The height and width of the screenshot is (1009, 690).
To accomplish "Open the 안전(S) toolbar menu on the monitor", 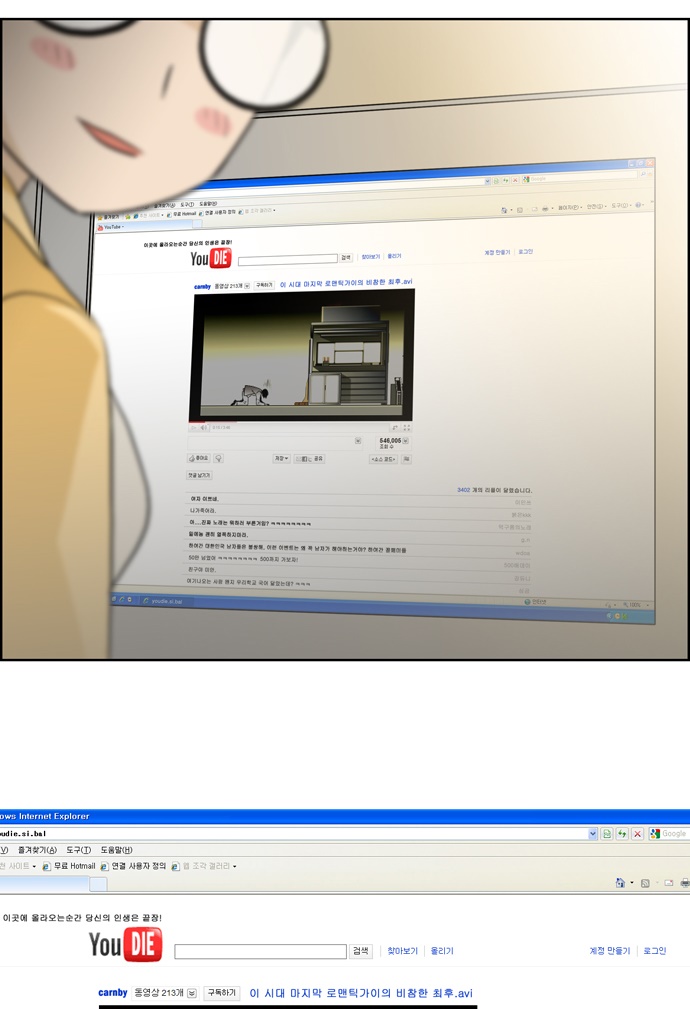I will [x=597, y=206].
